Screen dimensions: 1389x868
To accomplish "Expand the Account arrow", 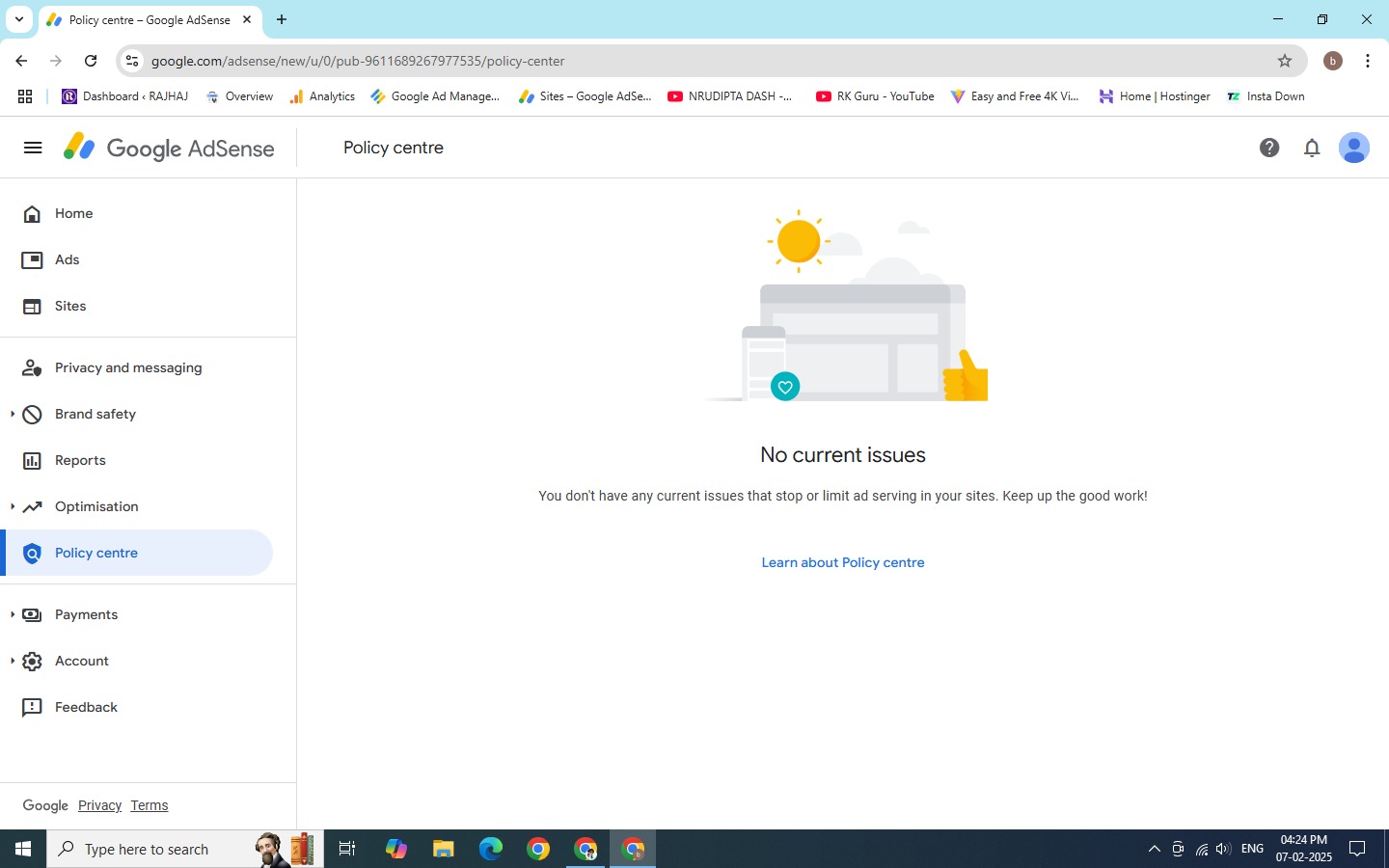I will (x=12, y=661).
